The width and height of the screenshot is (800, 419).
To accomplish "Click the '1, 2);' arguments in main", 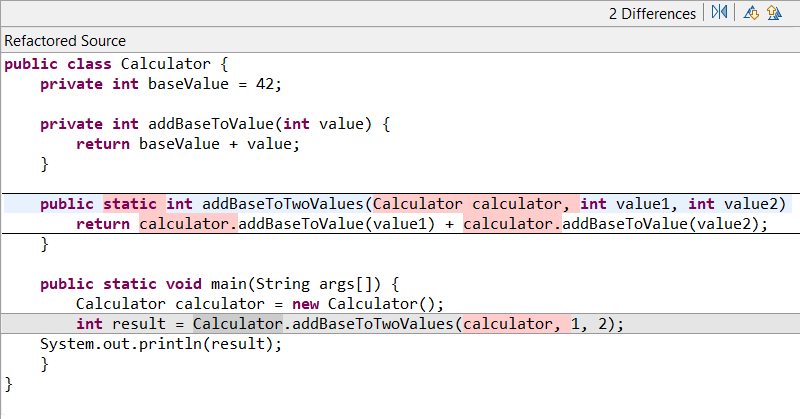I will 597,324.
